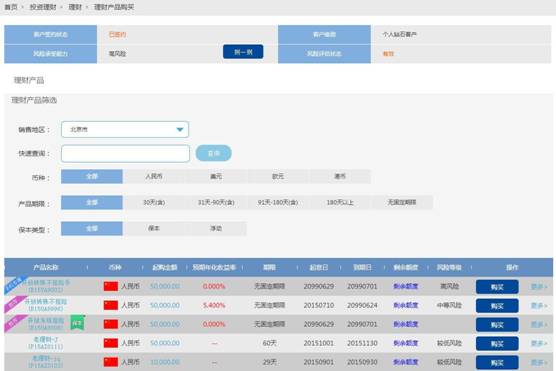The image size is (556, 371).
Task: Click the China flag in the 29天 product row
Action: point(111,362)
